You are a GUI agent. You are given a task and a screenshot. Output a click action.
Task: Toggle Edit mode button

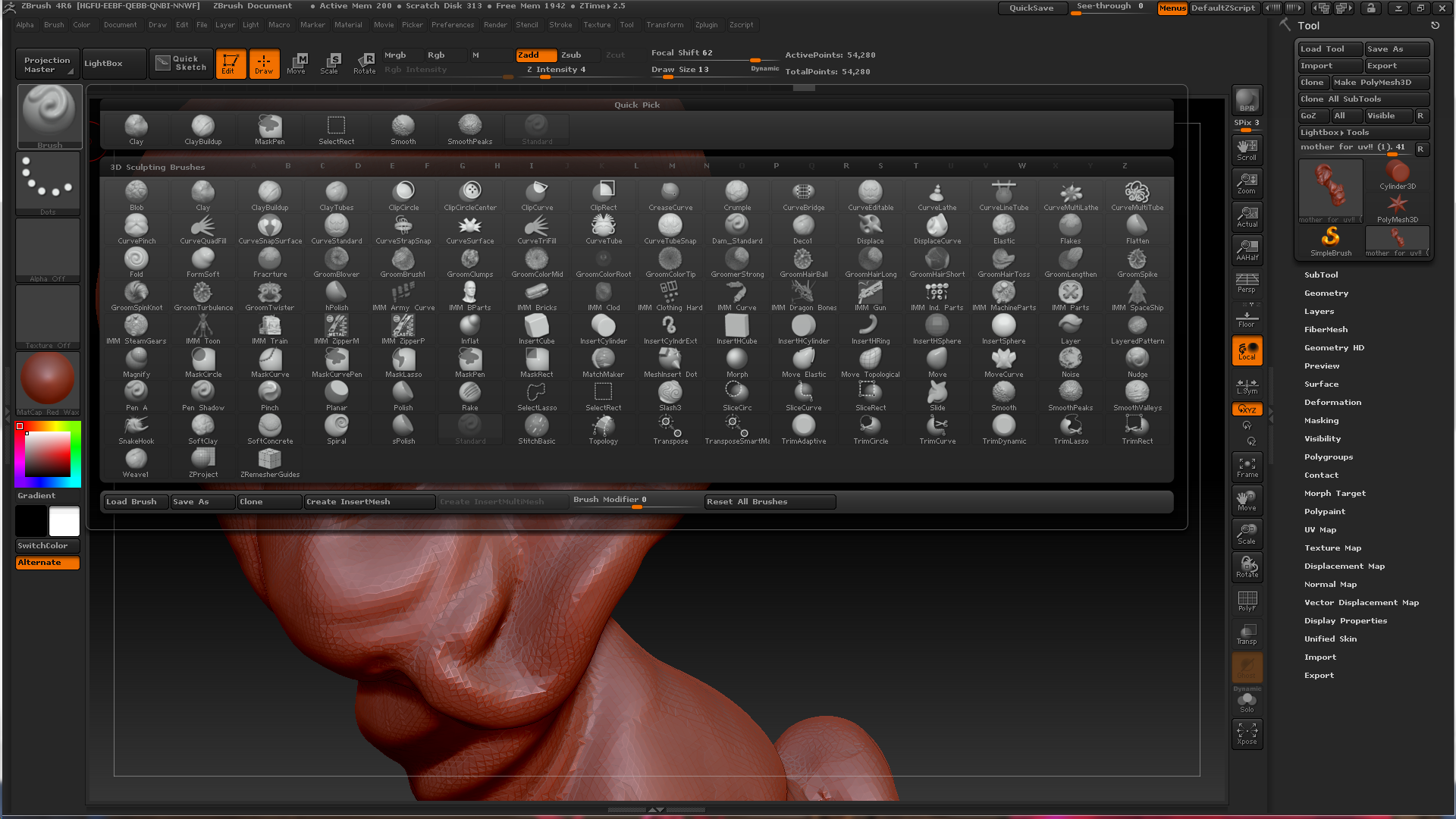click(x=231, y=64)
